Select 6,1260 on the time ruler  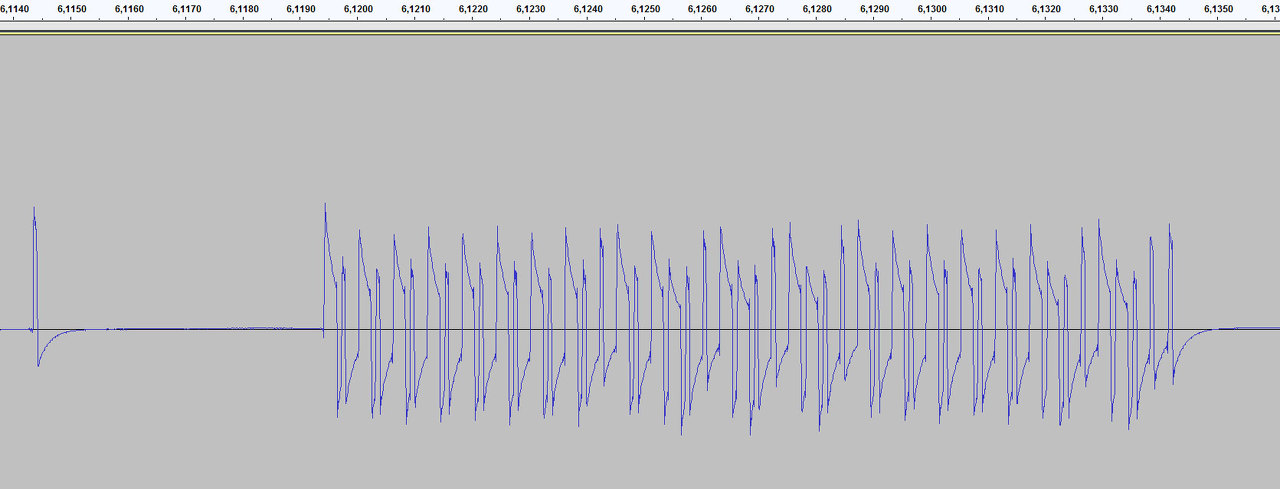pos(704,9)
